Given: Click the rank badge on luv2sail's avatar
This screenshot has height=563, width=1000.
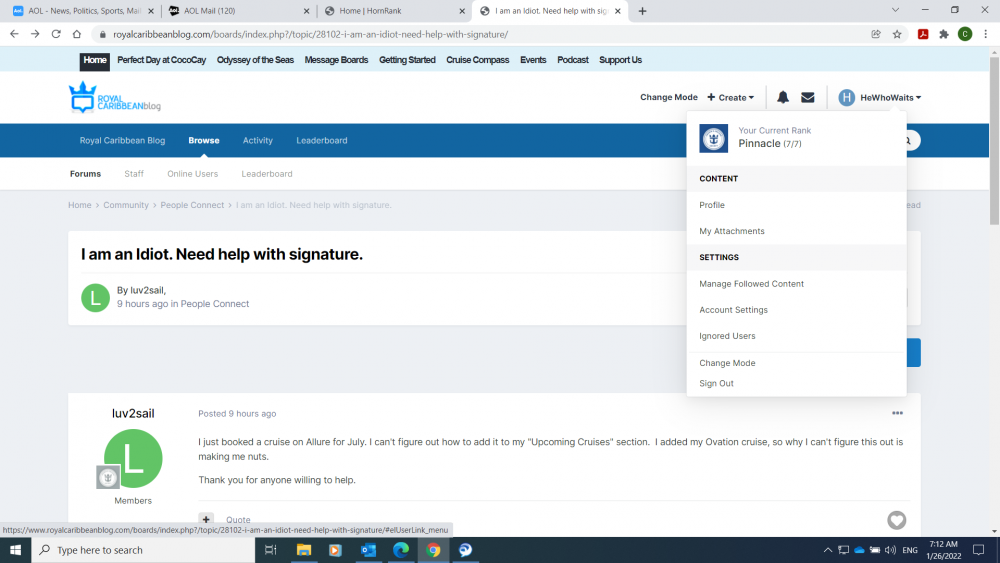Looking at the screenshot, I should click(108, 477).
